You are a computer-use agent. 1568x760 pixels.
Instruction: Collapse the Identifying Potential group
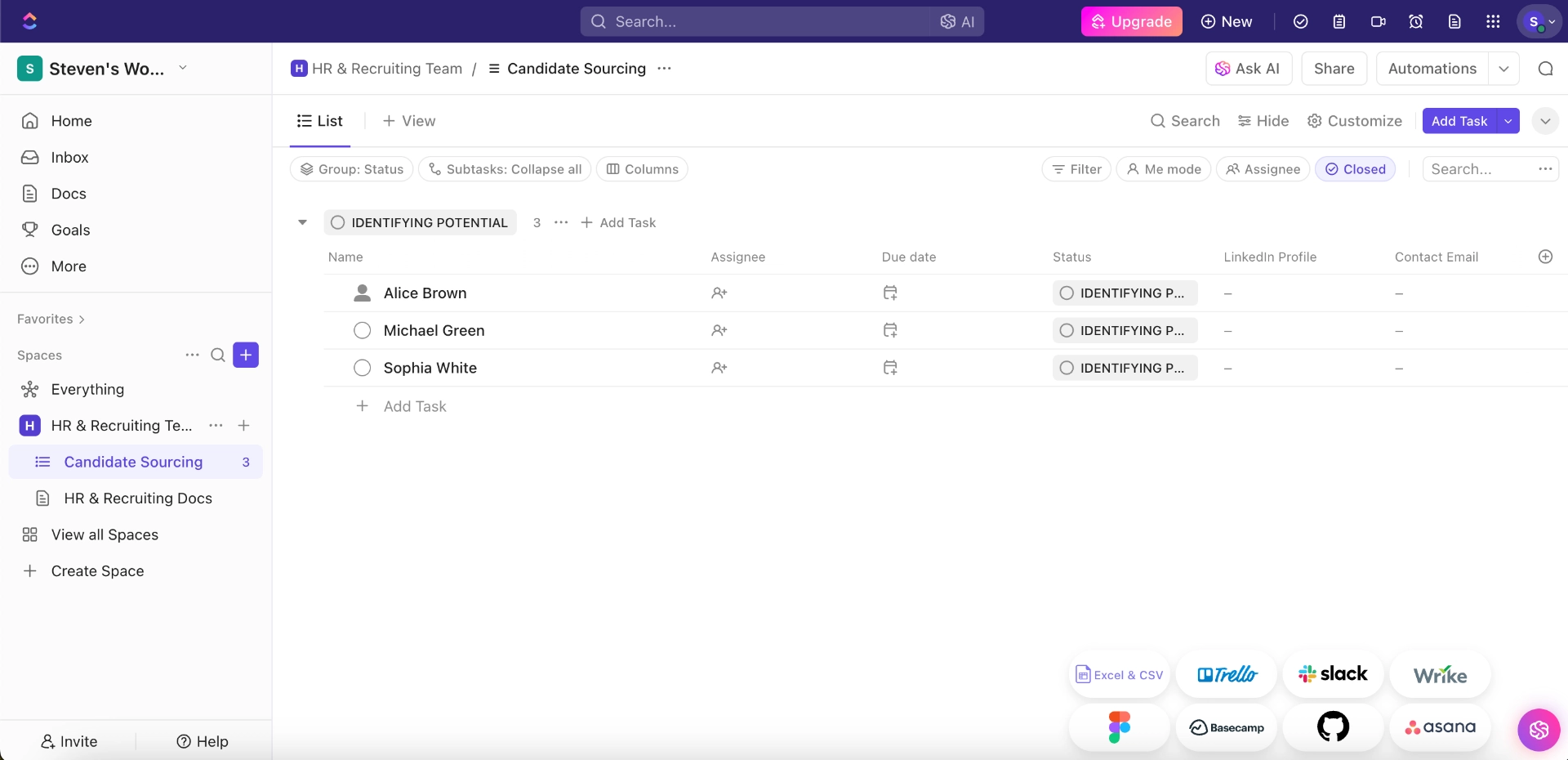(x=302, y=222)
